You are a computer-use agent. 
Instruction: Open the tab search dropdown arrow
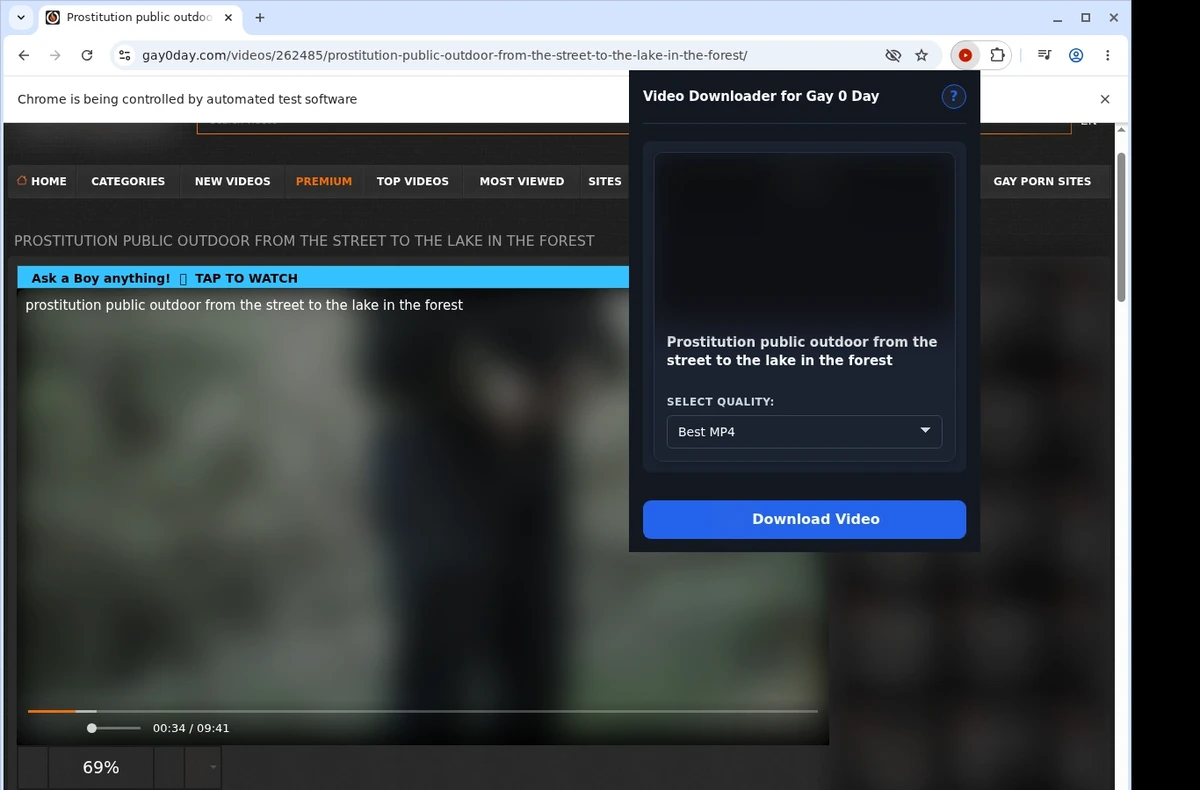click(21, 17)
